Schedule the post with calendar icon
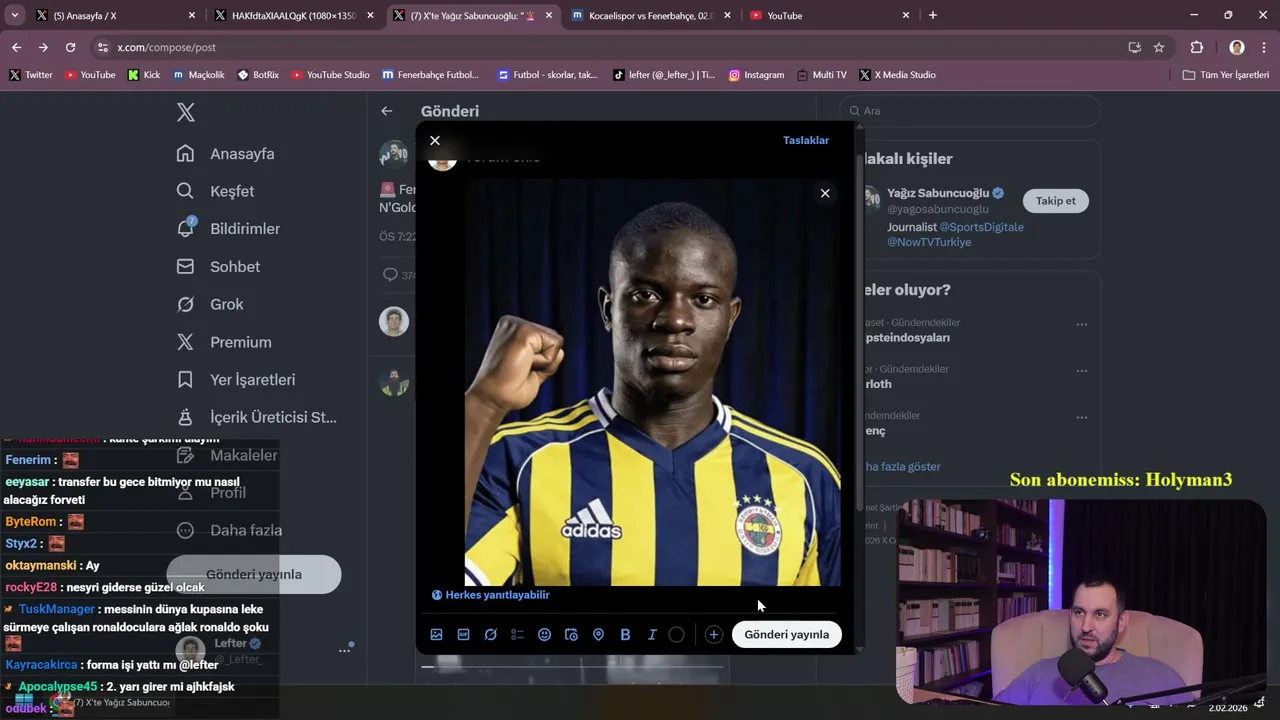The image size is (1280, 720). click(x=571, y=634)
